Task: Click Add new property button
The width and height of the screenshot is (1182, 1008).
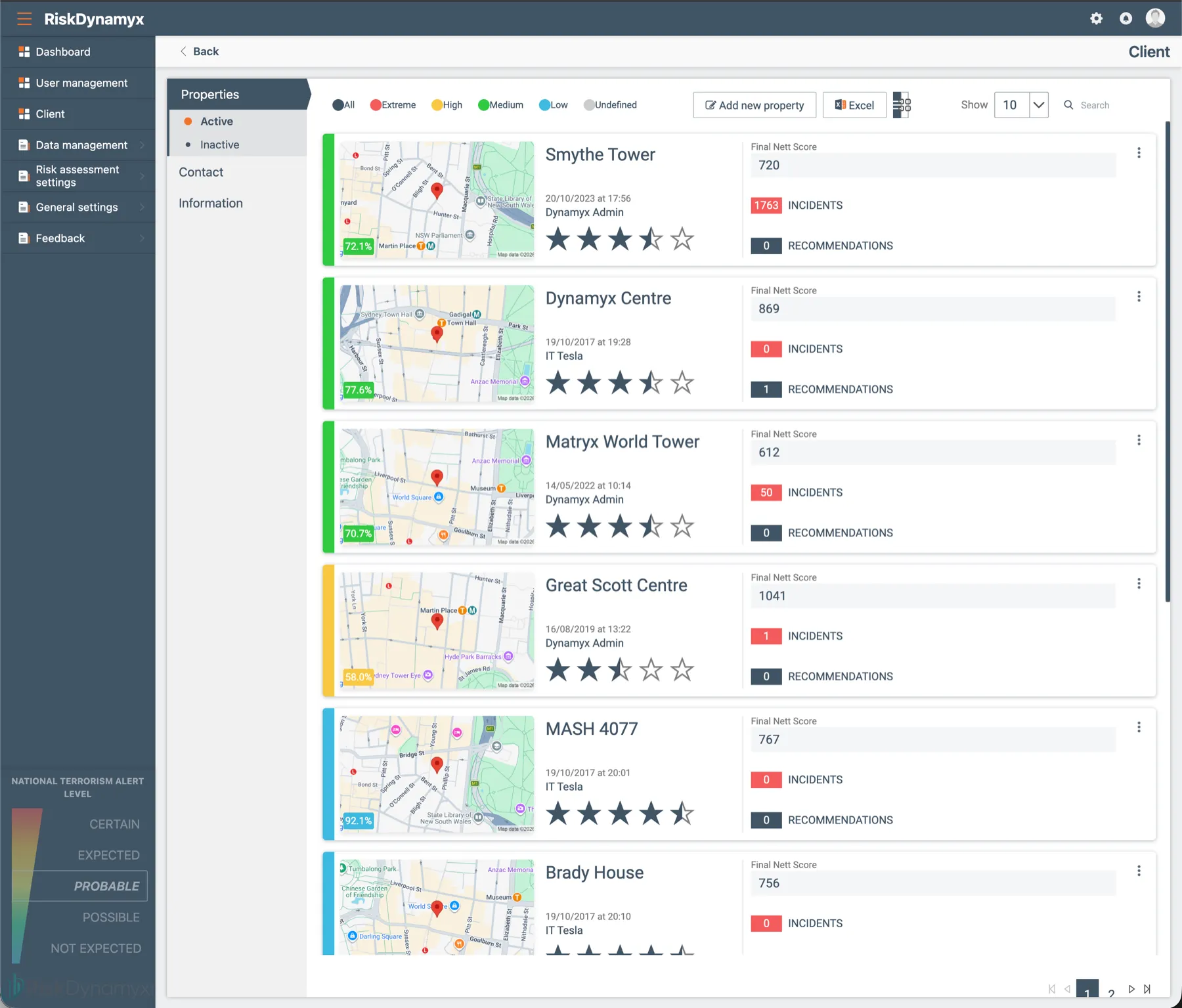Action: tap(755, 105)
